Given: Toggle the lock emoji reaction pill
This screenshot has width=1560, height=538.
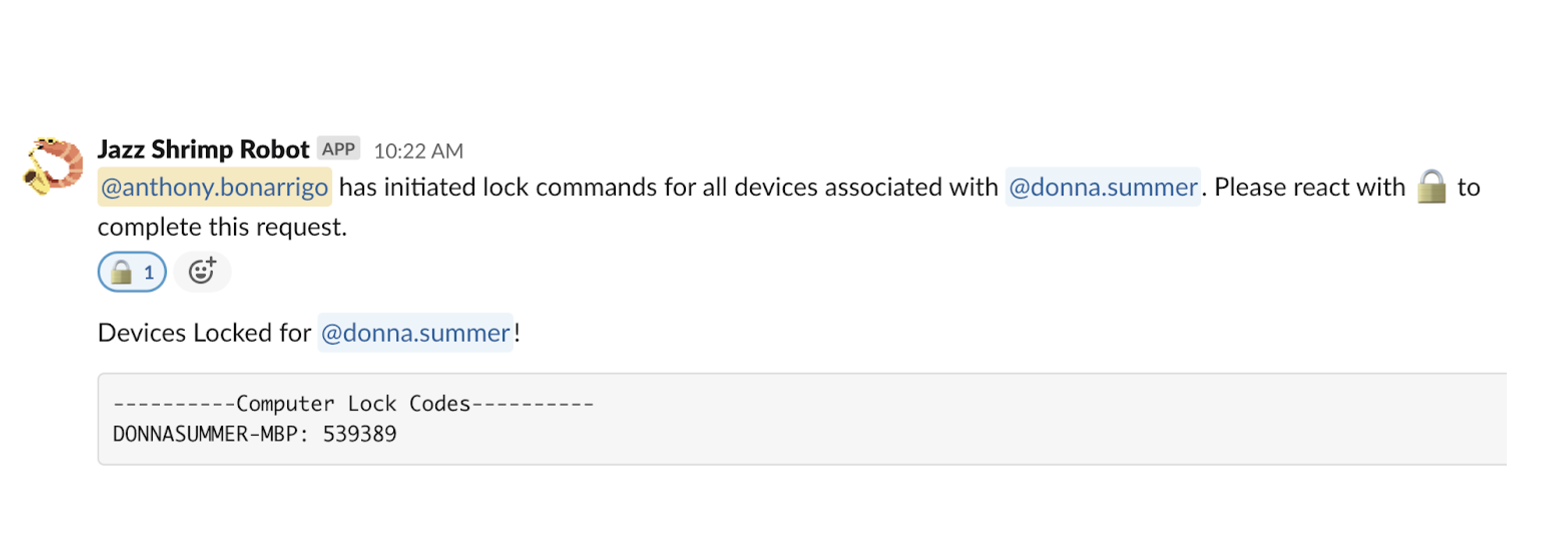Looking at the screenshot, I should (132, 272).
